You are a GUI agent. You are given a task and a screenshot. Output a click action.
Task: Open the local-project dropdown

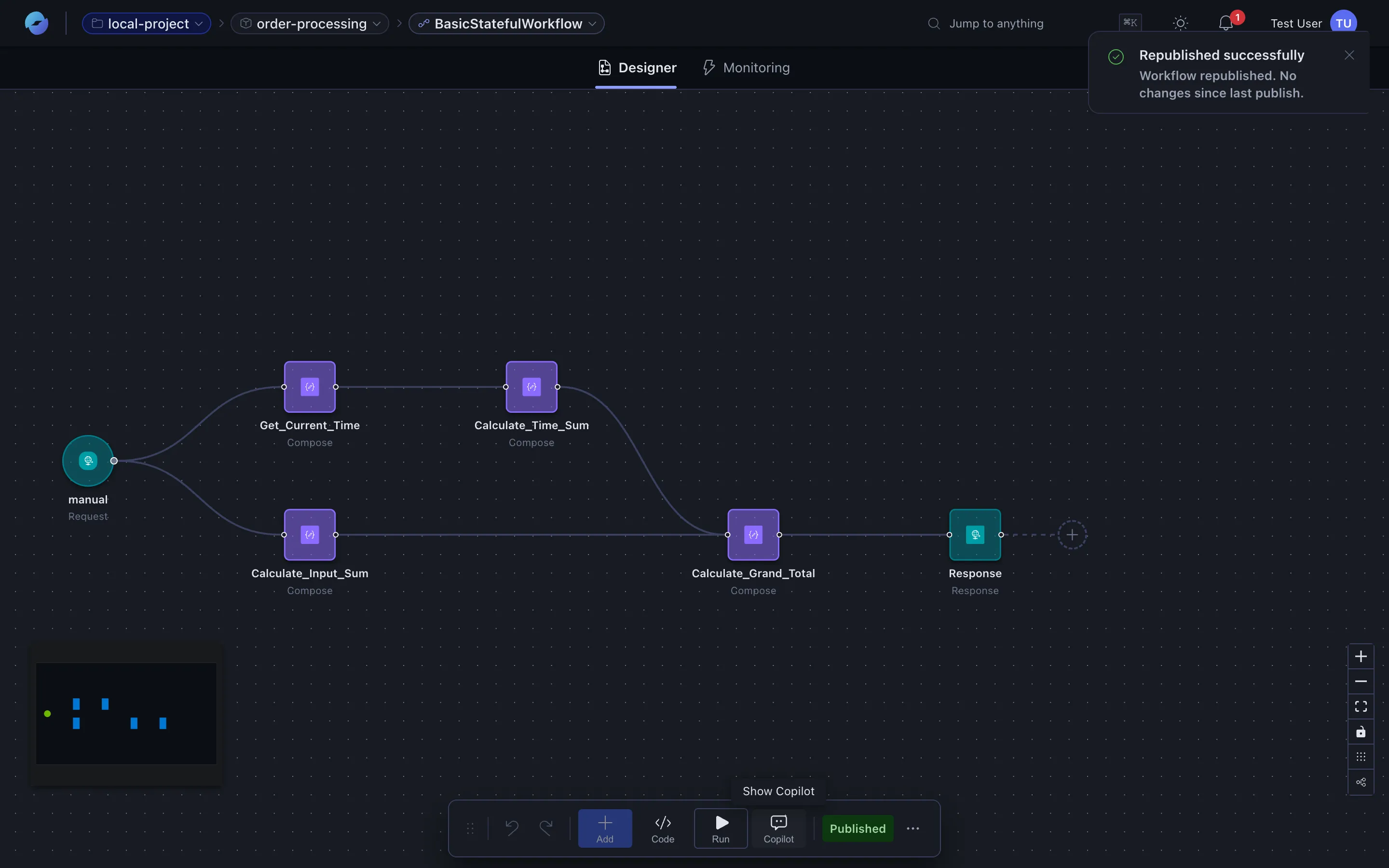coord(146,24)
